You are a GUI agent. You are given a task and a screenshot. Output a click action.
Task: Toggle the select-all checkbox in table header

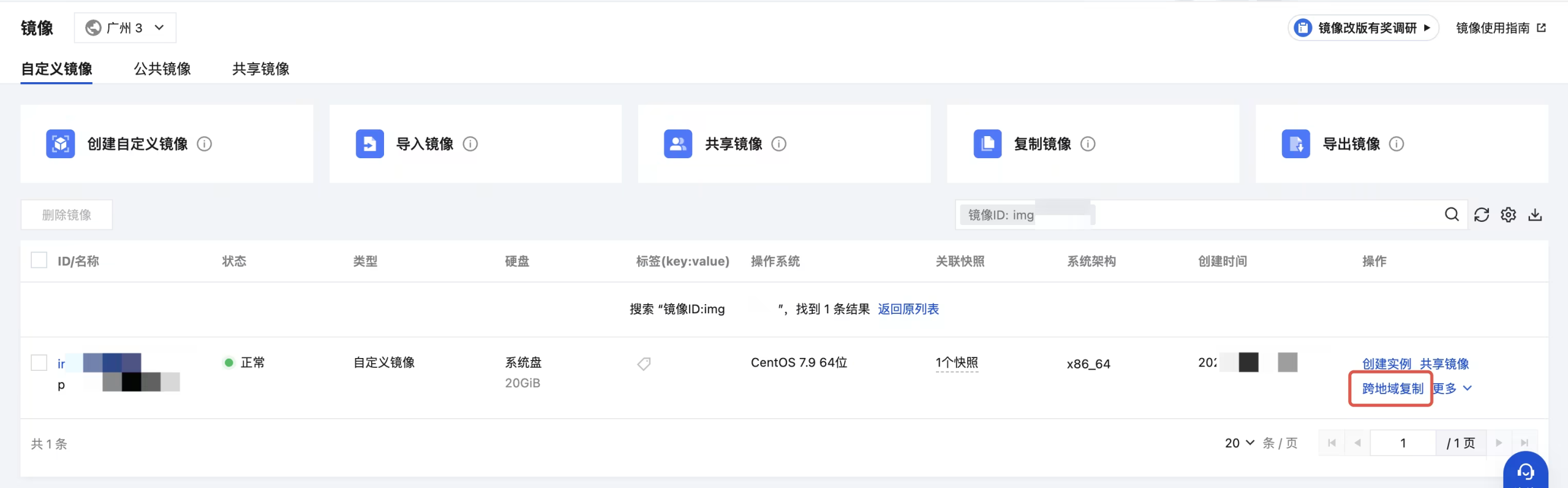click(39, 261)
